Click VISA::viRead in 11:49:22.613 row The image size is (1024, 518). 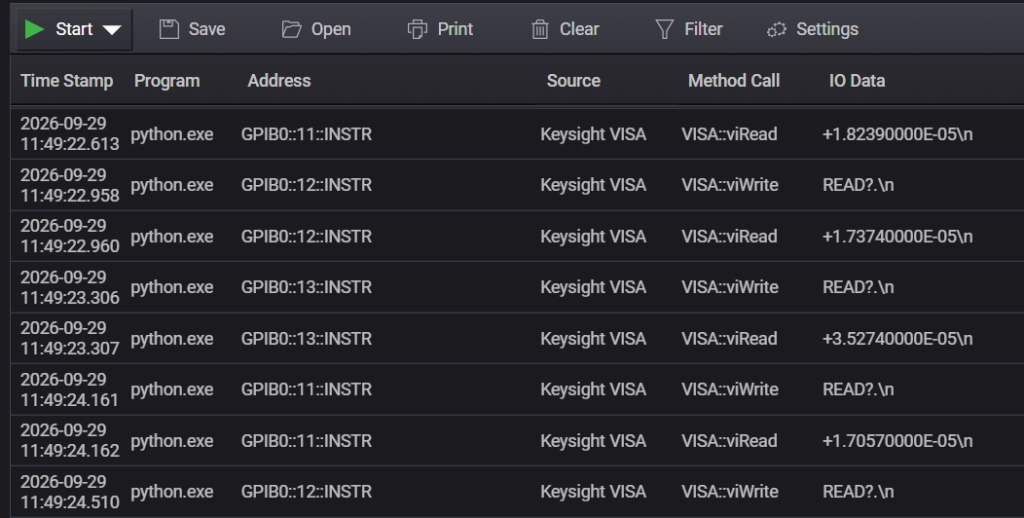pos(729,135)
